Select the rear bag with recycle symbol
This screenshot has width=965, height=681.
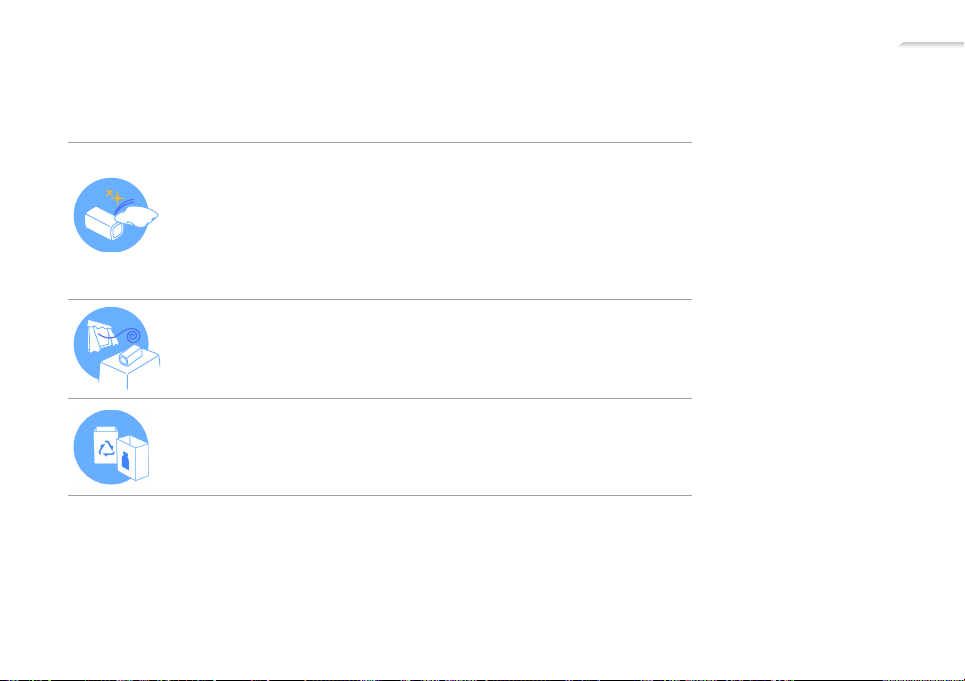(x=105, y=446)
